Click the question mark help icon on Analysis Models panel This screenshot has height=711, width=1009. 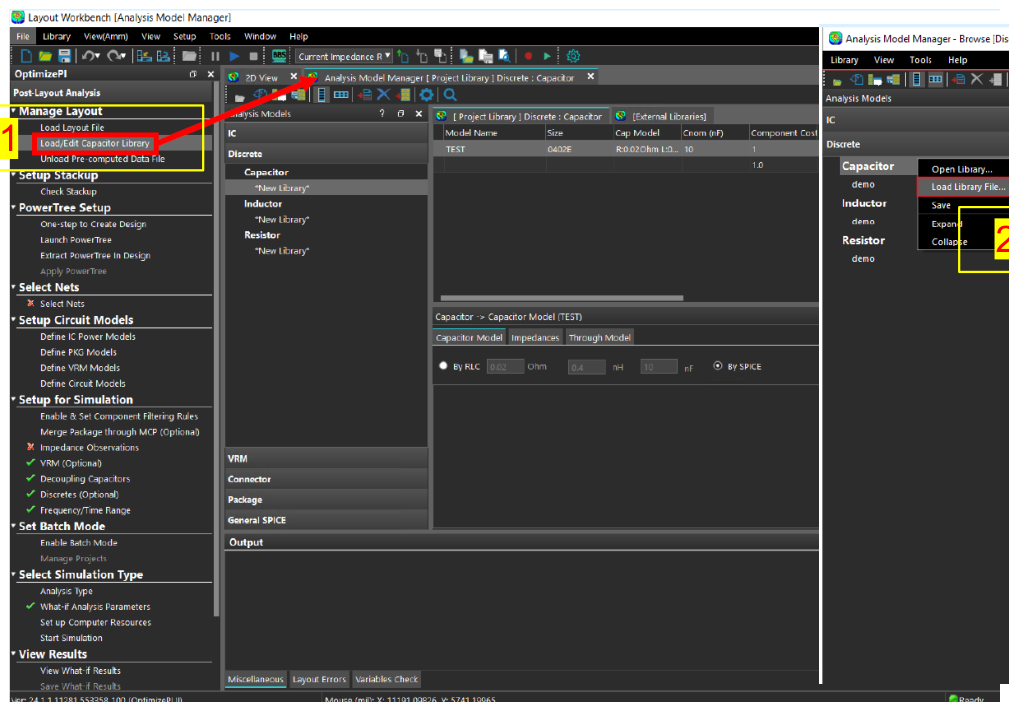tap(382, 113)
